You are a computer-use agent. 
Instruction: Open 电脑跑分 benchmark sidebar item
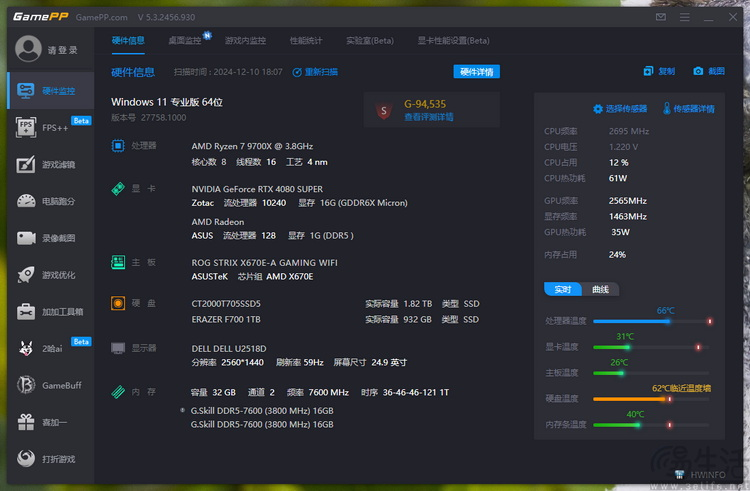pyautogui.click(x=51, y=201)
